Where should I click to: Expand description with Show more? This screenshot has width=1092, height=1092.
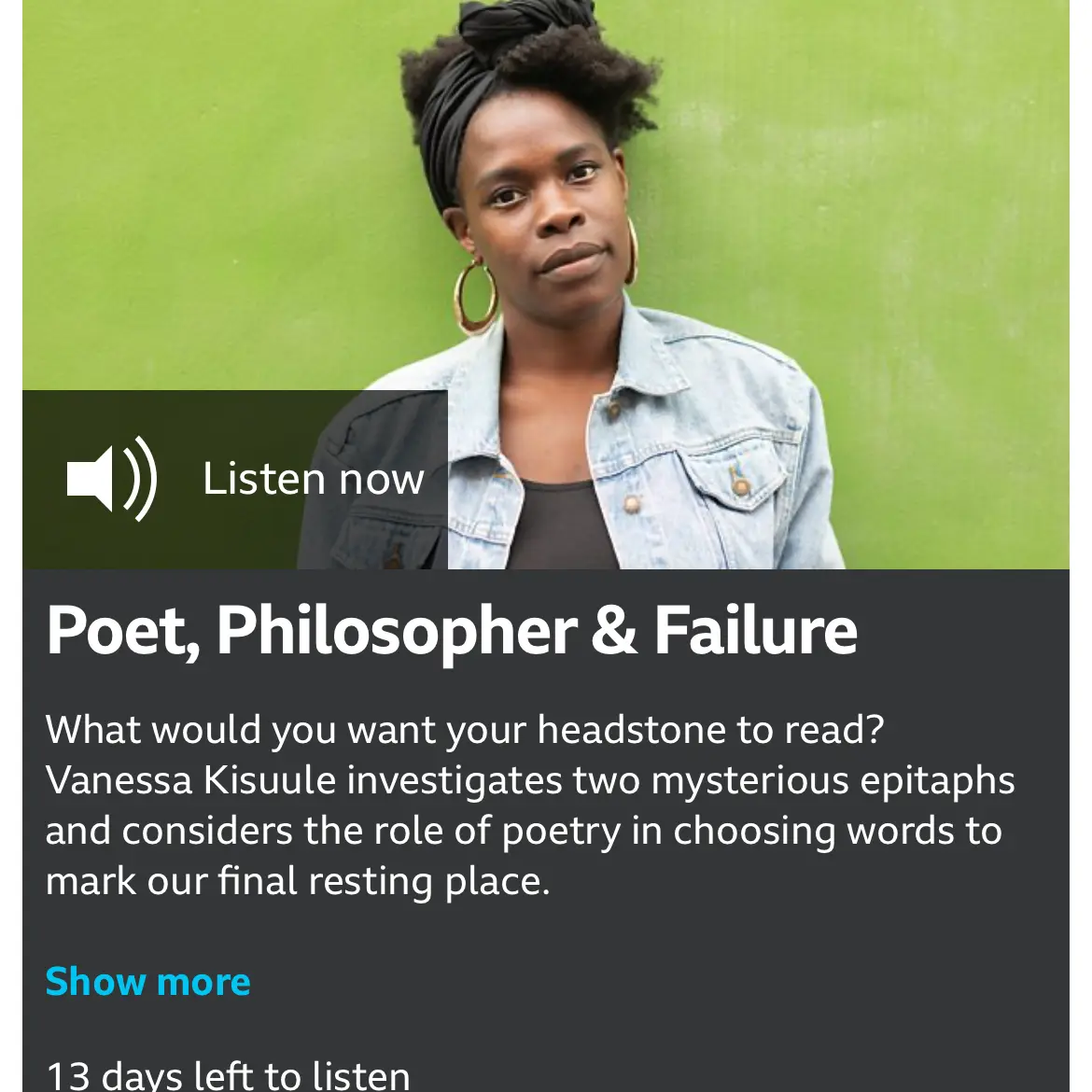(148, 982)
